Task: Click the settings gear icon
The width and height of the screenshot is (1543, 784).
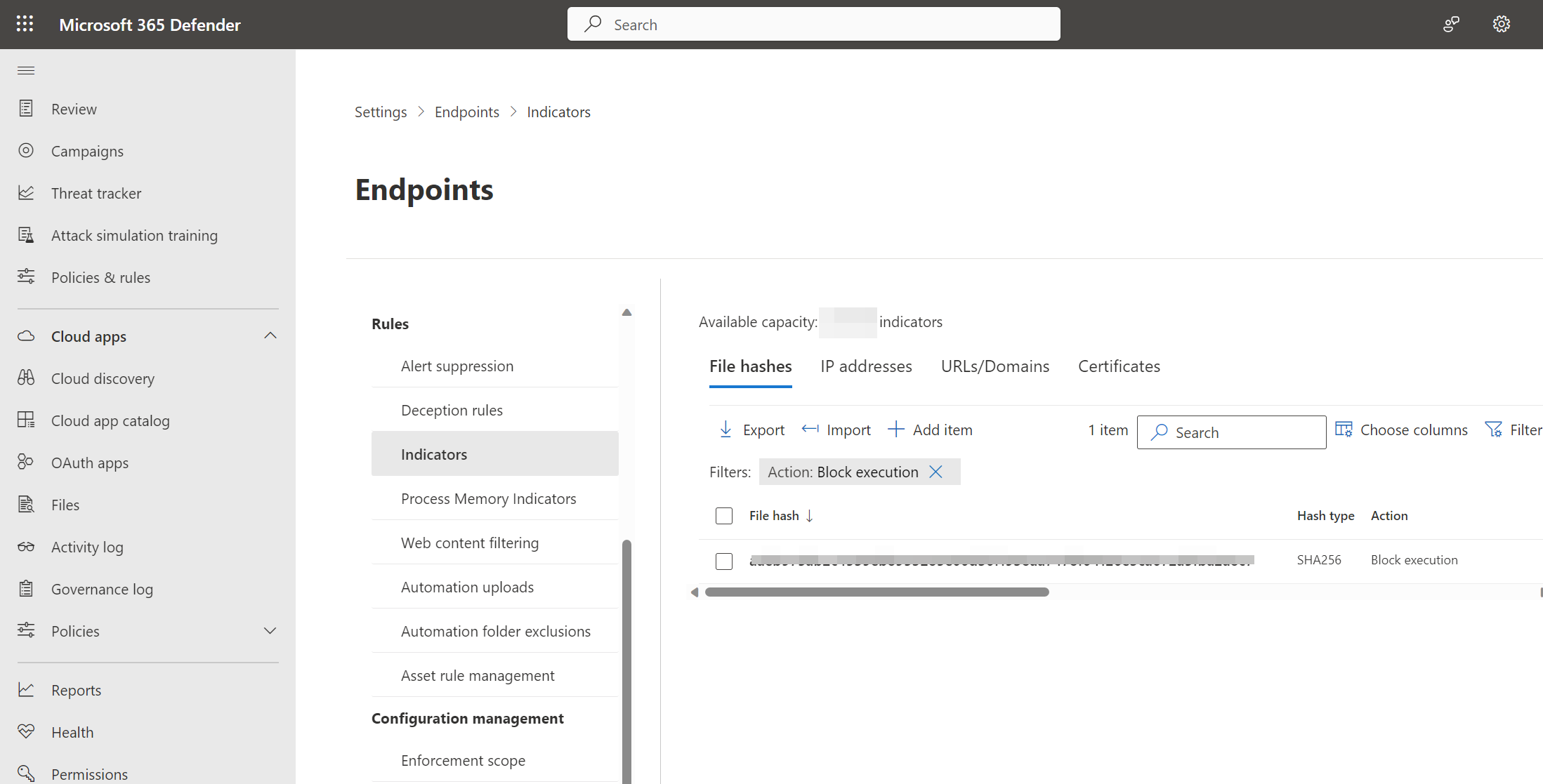Action: coord(1501,24)
